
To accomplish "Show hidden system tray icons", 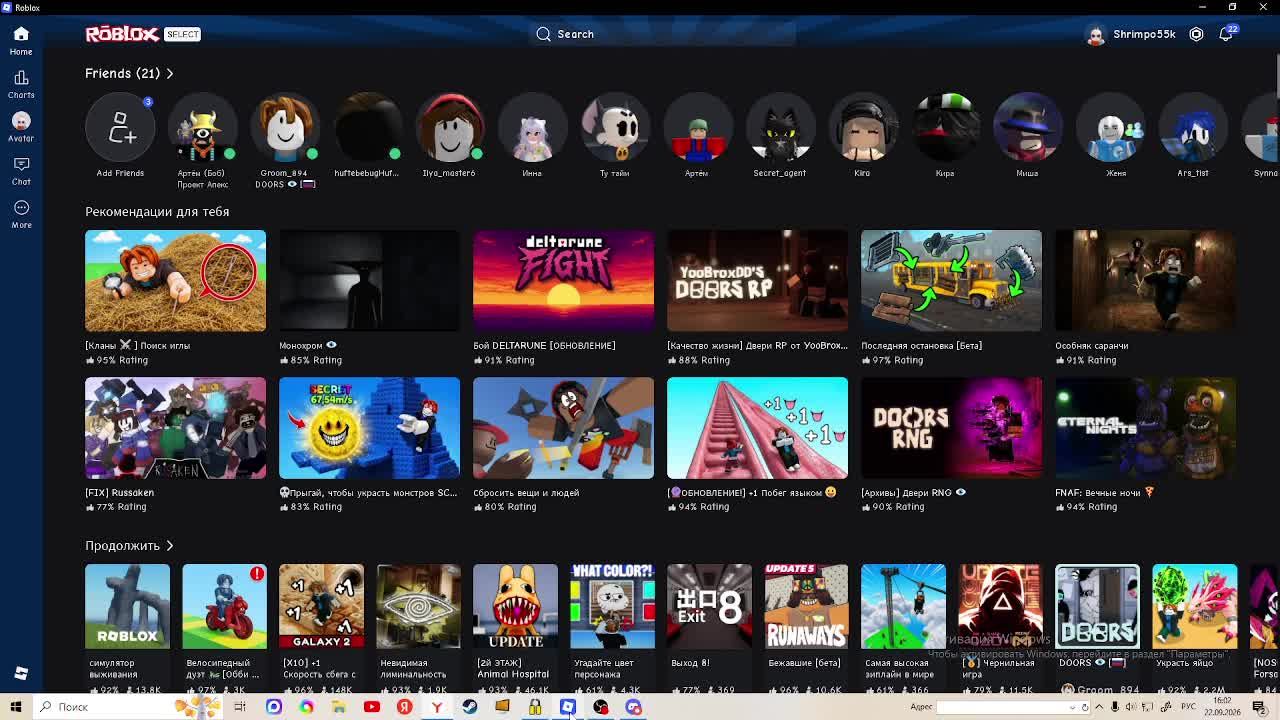I will pos(1098,707).
